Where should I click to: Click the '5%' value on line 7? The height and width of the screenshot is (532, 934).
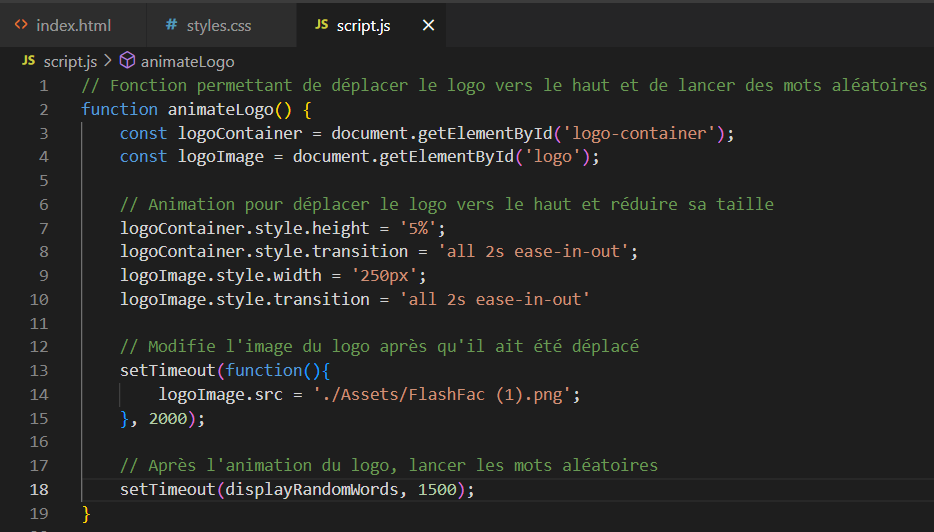[x=418, y=228]
